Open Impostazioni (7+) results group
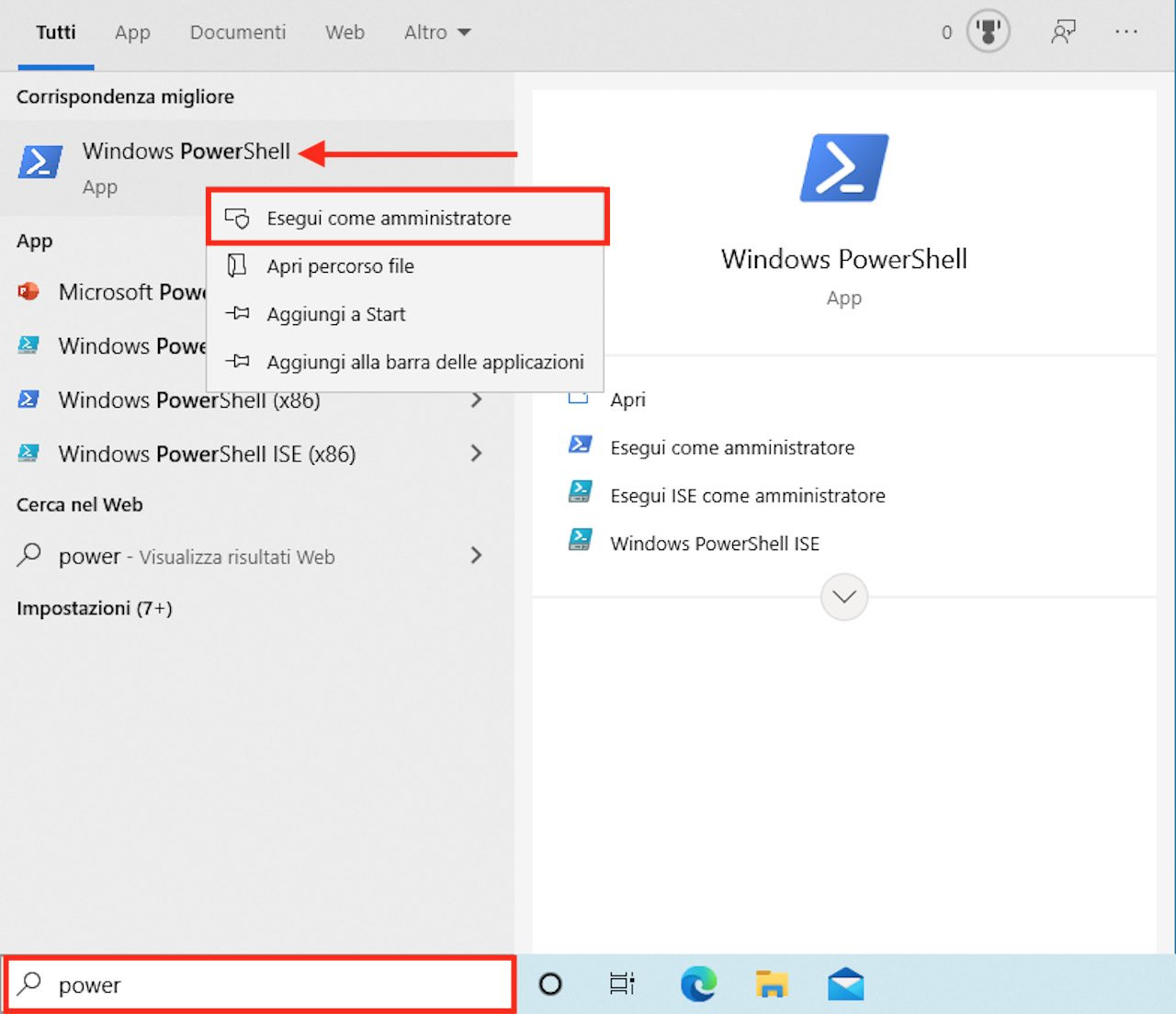Image resolution: width=1176 pixels, height=1014 pixels. [95, 608]
